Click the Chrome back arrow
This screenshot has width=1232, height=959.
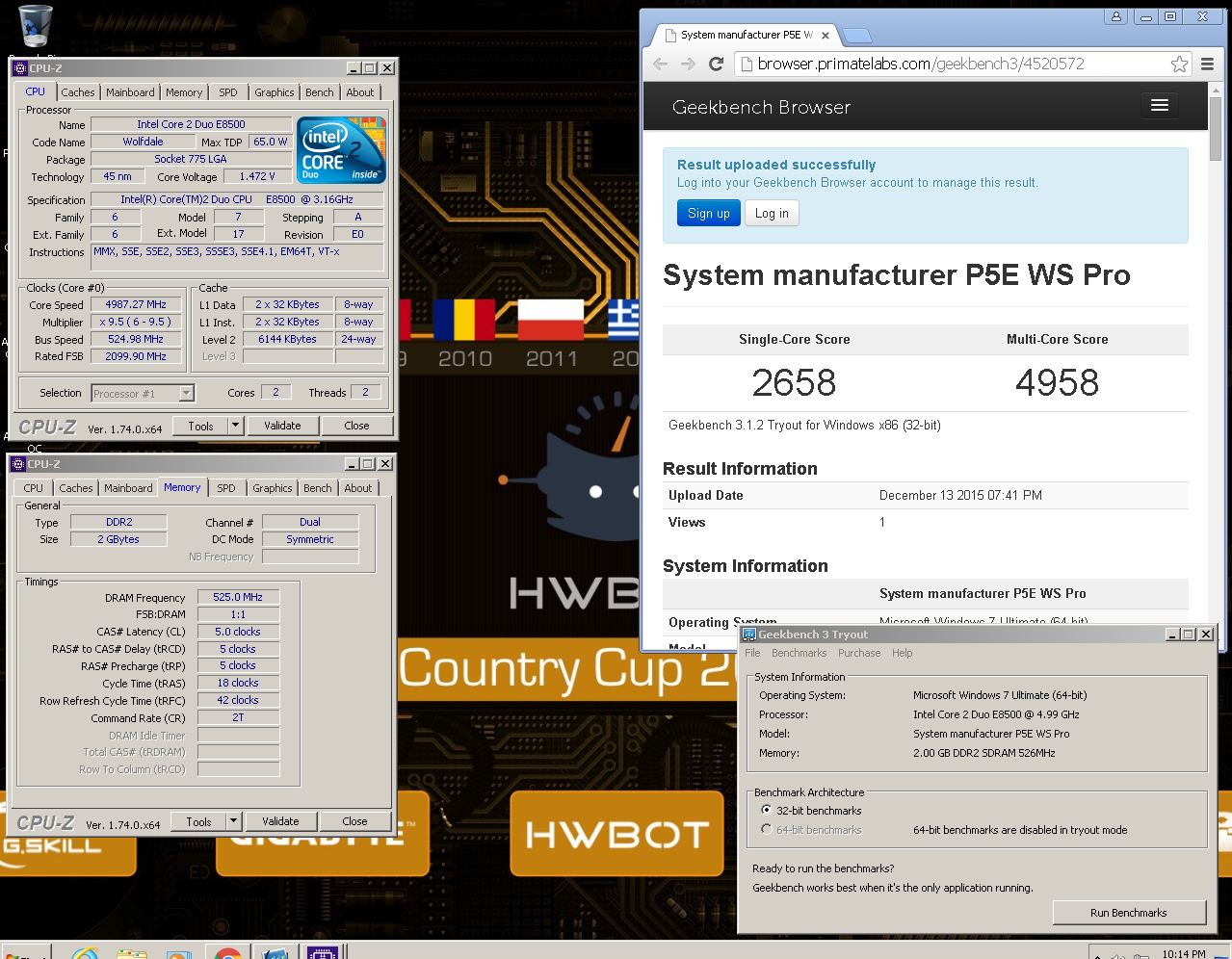point(660,64)
